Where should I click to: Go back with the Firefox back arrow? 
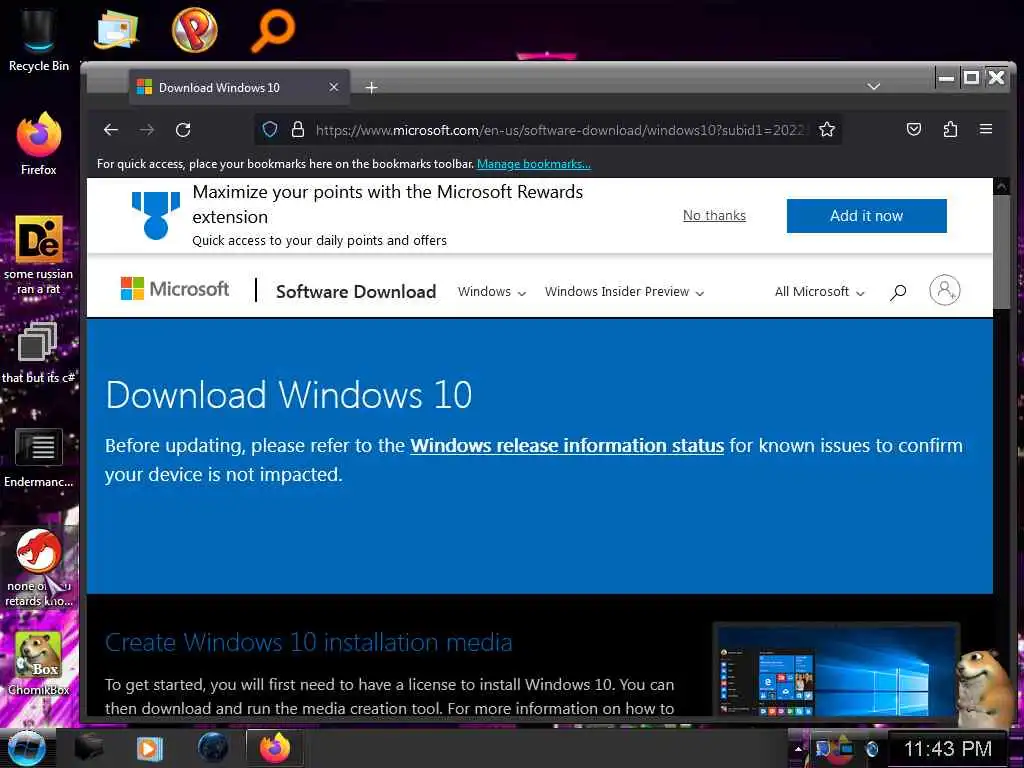[111, 130]
